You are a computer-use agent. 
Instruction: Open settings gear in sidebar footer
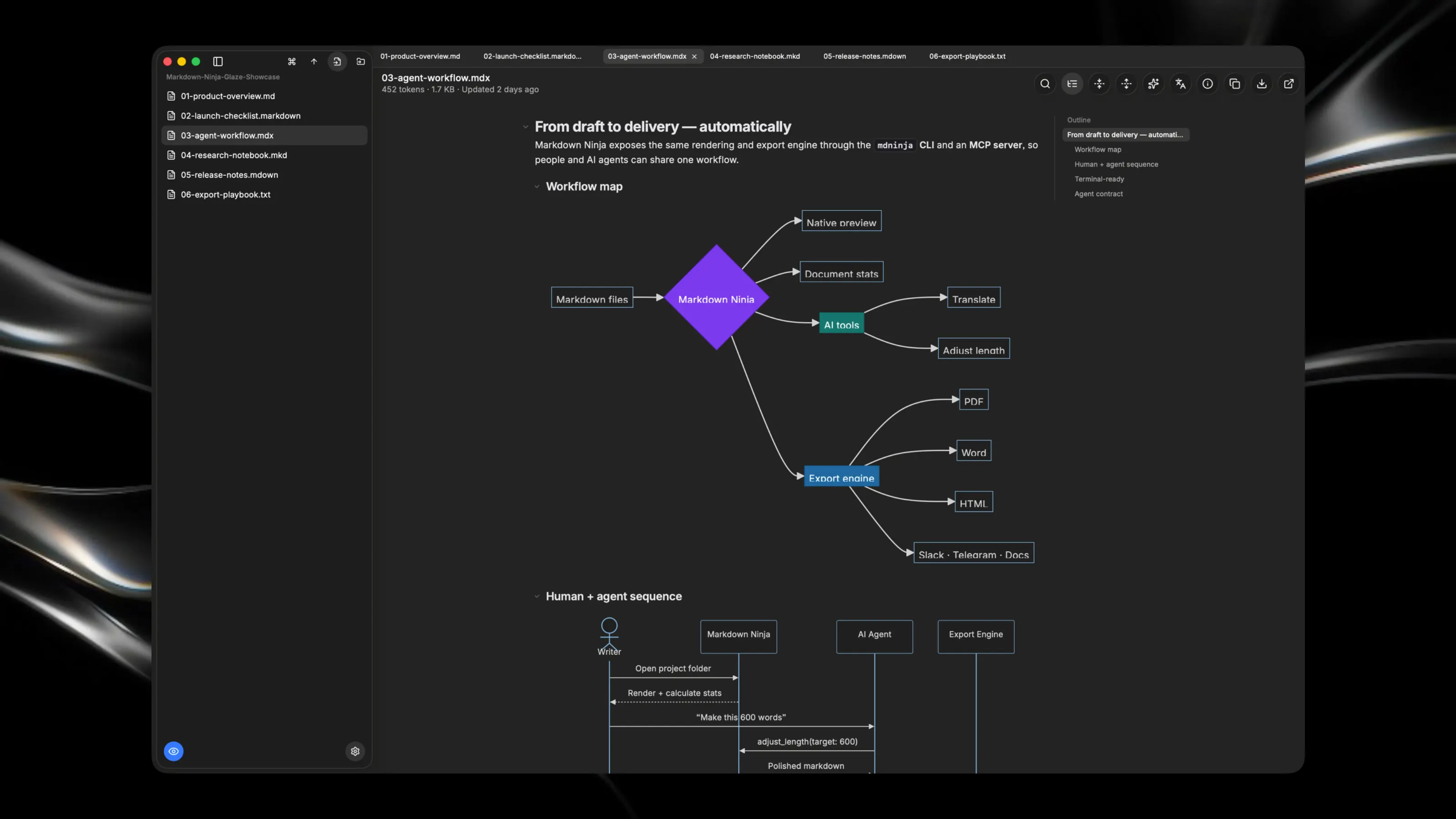tap(355, 751)
